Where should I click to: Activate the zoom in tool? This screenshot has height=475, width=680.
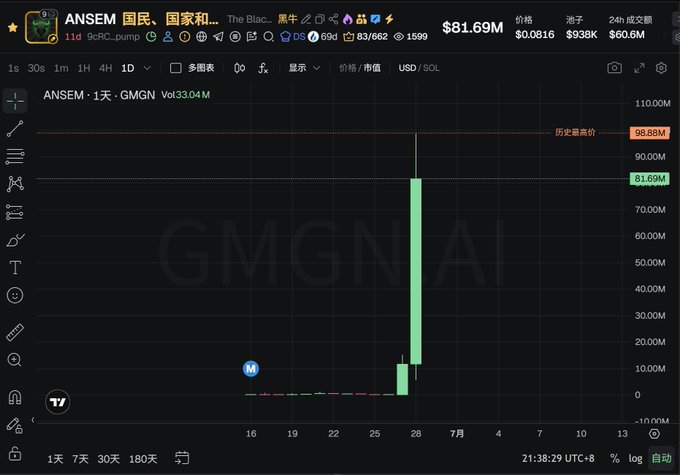(x=14, y=360)
